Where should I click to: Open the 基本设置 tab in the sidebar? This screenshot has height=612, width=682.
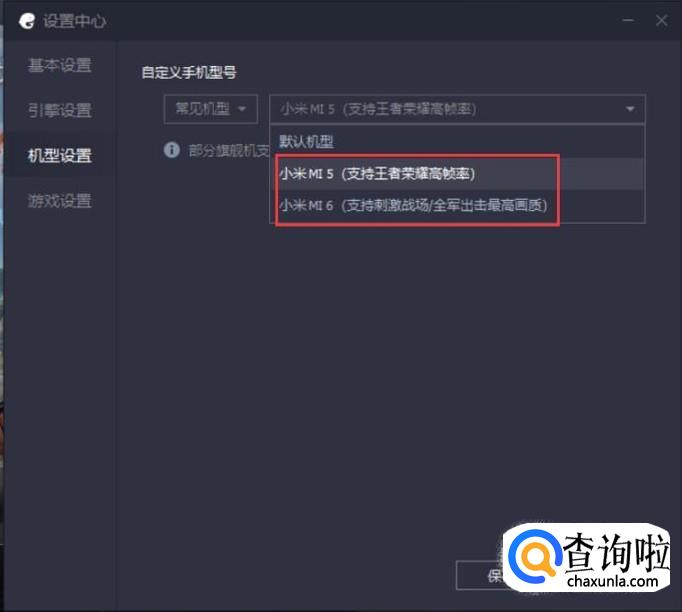[60, 65]
